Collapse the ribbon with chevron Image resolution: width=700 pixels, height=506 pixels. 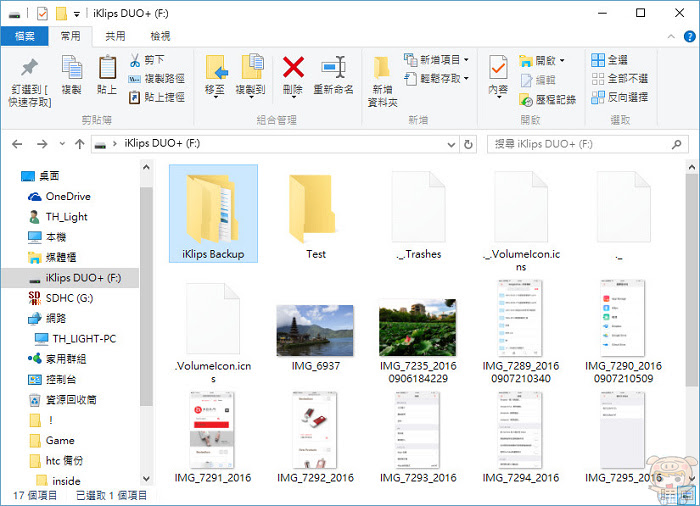point(671,37)
